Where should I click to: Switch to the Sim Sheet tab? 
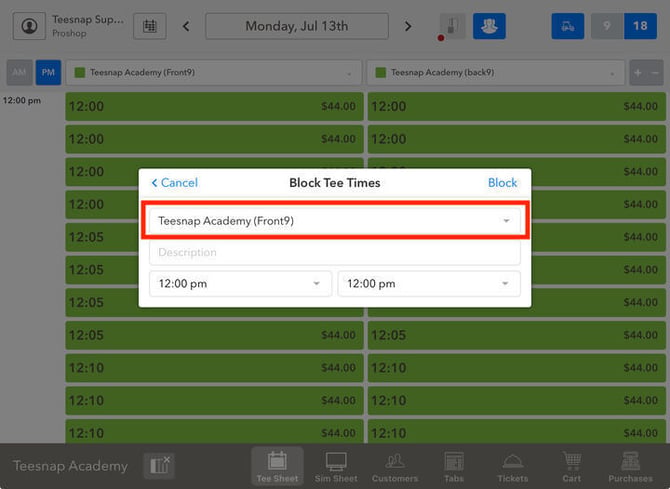click(336, 466)
